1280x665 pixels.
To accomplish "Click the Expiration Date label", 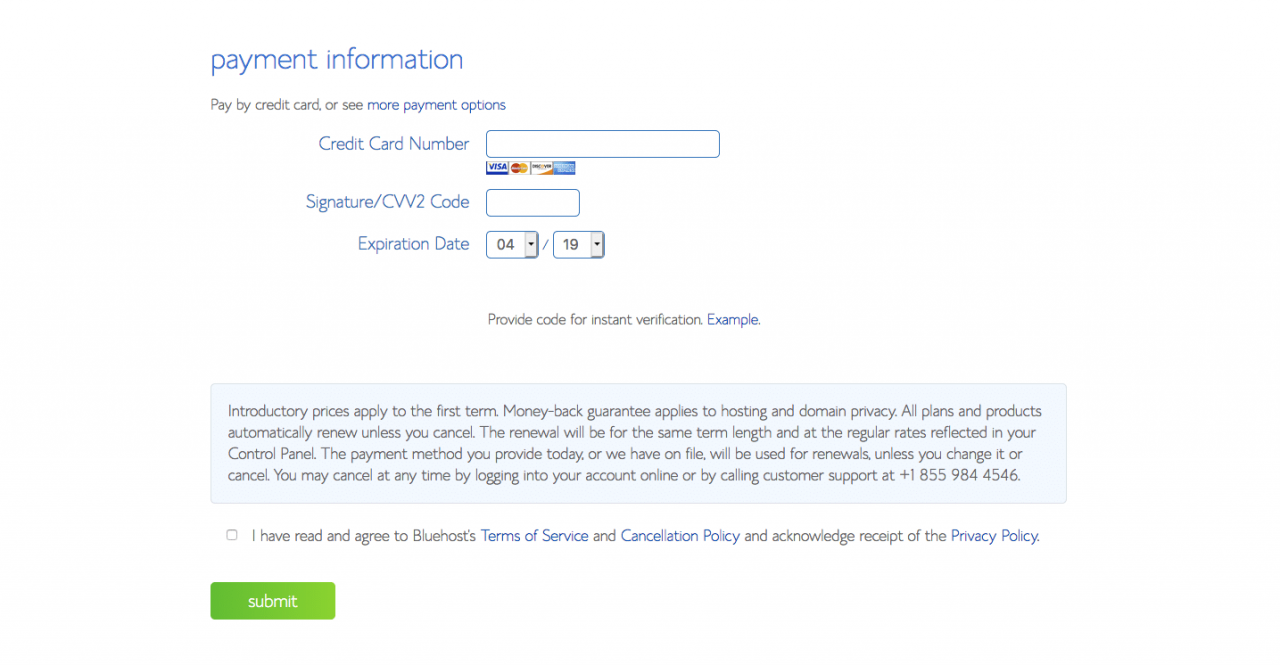I will coord(413,244).
